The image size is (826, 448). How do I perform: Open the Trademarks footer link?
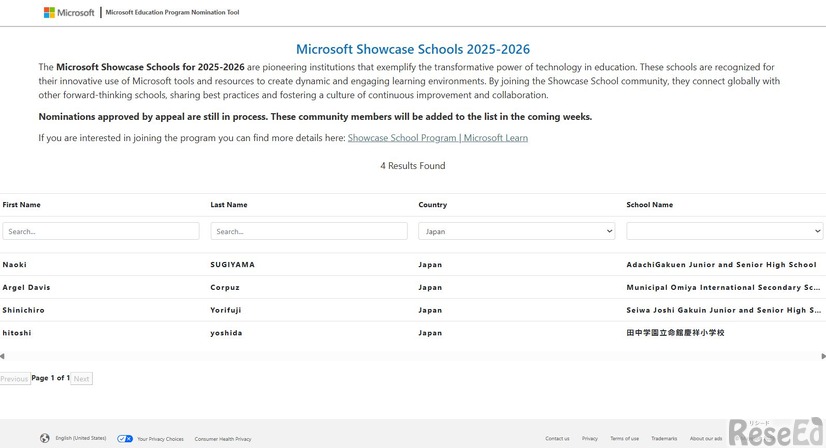(664, 438)
